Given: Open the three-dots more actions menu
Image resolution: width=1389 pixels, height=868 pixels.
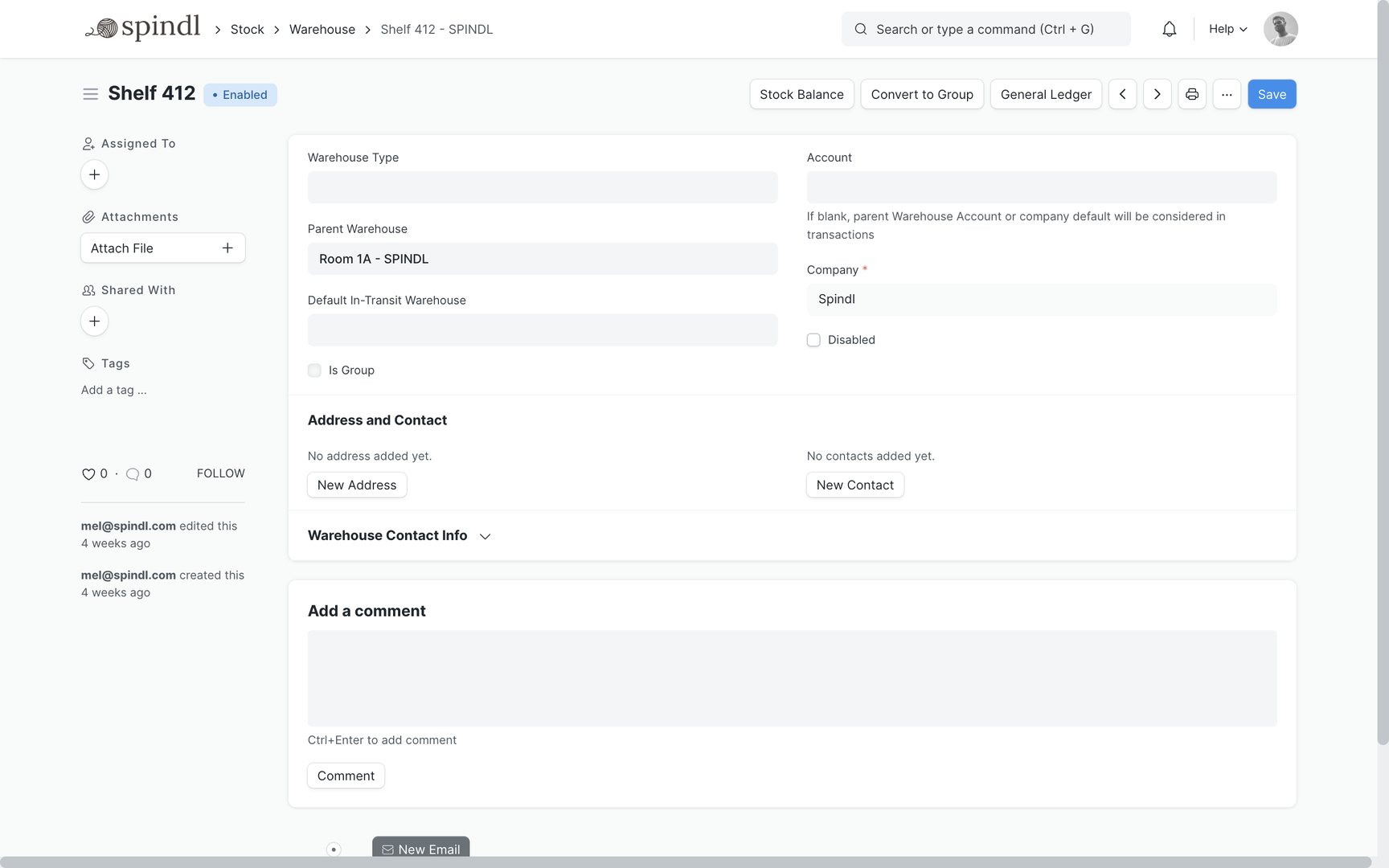Looking at the screenshot, I should [x=1226, y=94].
